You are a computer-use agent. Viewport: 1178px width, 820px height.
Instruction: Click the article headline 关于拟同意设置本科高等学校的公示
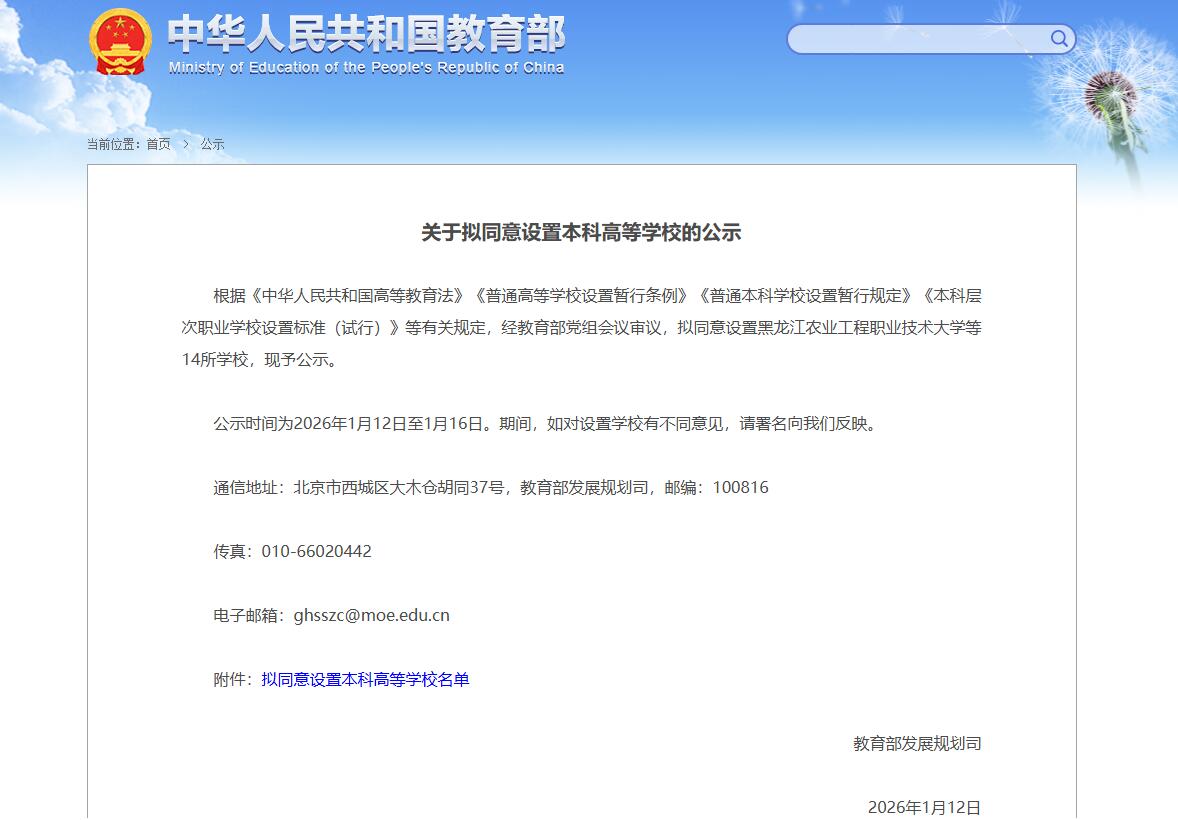point(581,233)
